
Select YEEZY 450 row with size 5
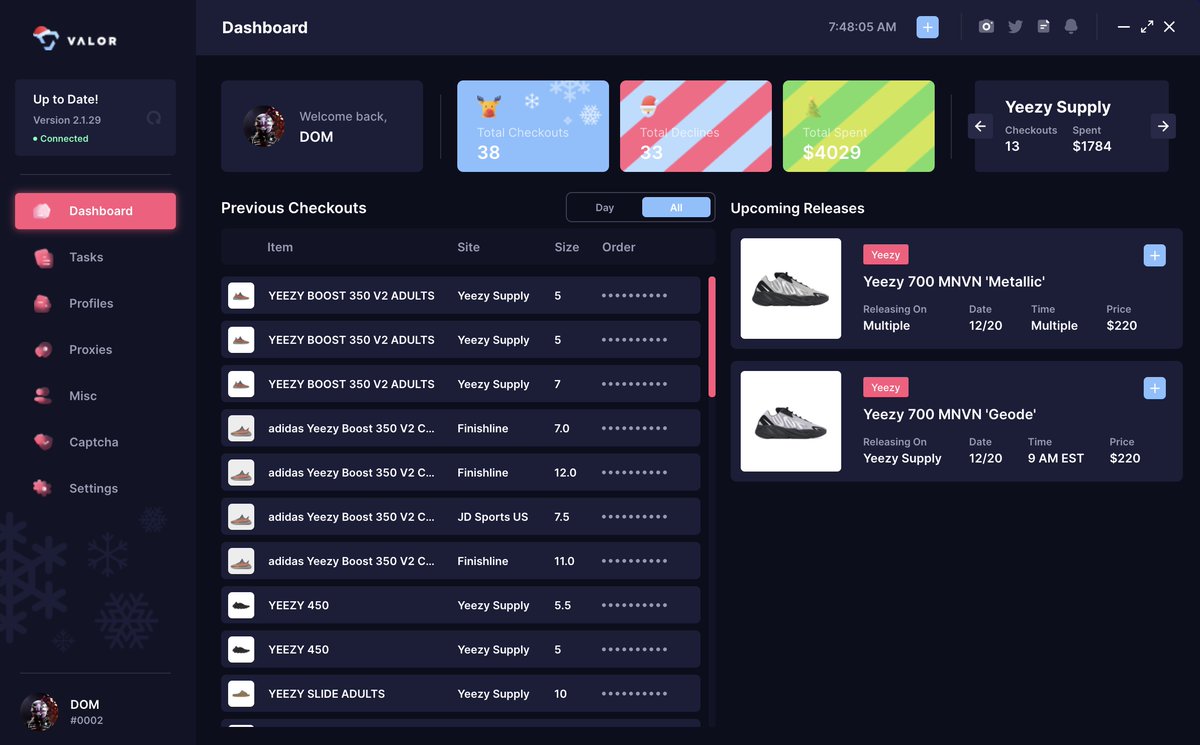point(461,649)
